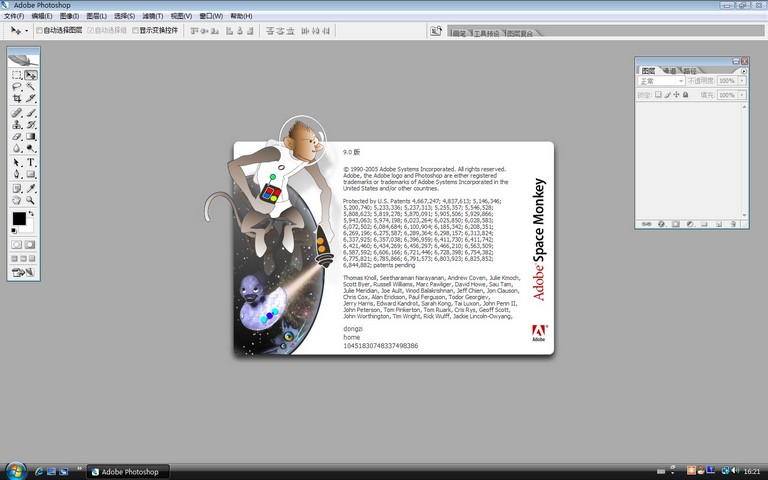Image resolution: width=768 pixels, height=480 pixels.
Task: Switch to the 路径 paths tab
Action: coord(690,71)
